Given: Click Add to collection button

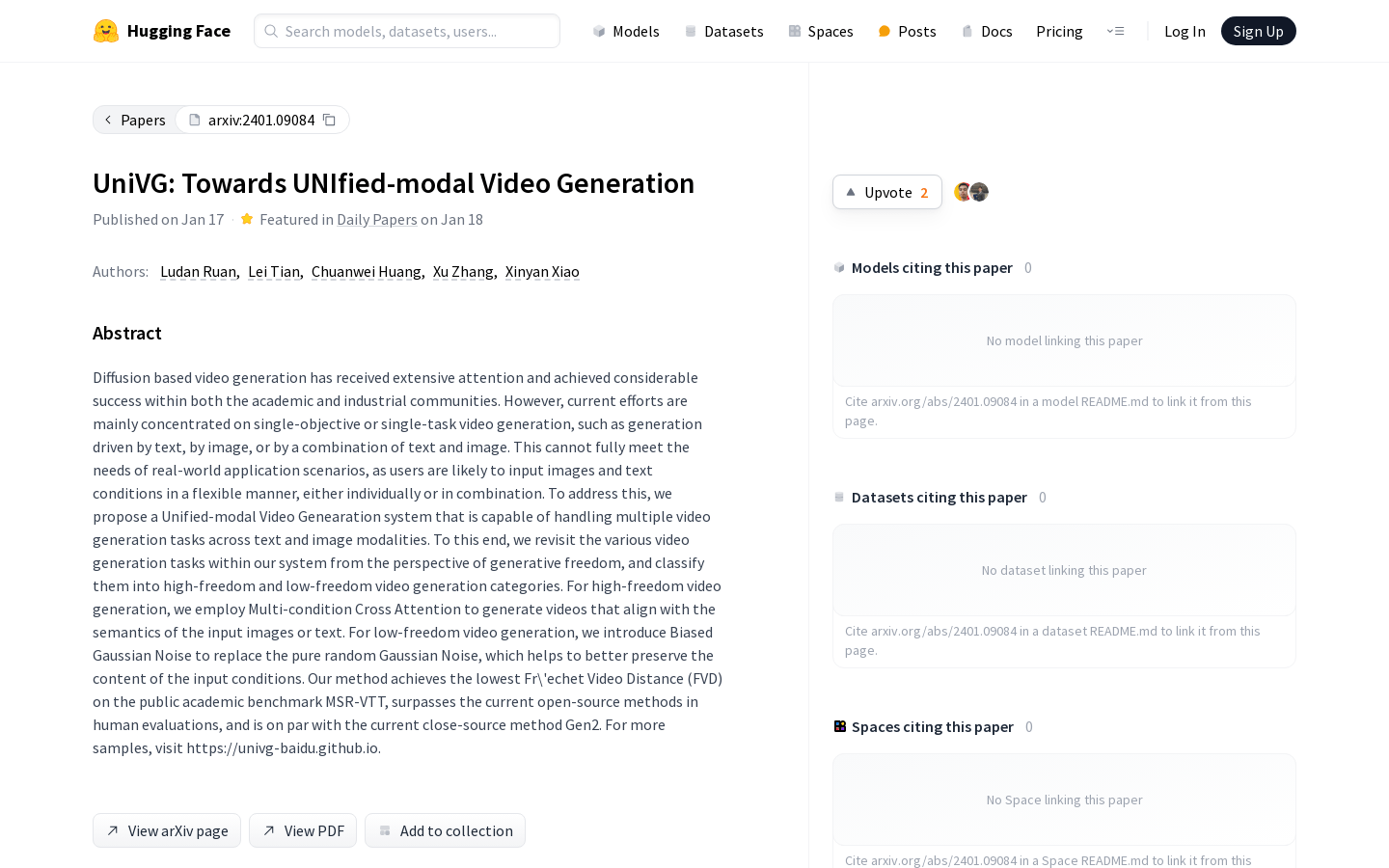Looking at the screenshot, I should [445, 830].
